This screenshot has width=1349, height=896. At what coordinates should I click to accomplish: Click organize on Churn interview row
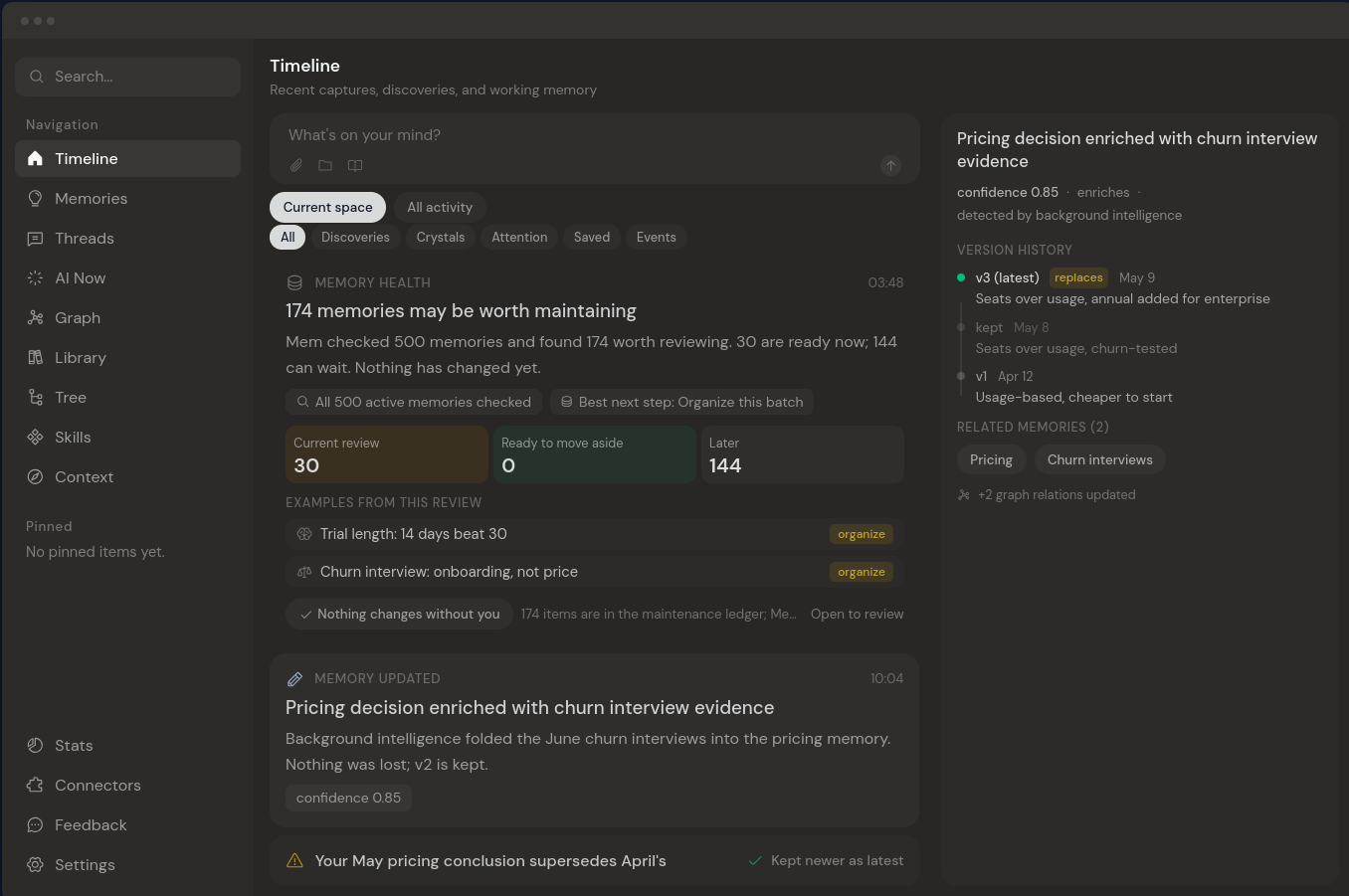coord(862,572)
